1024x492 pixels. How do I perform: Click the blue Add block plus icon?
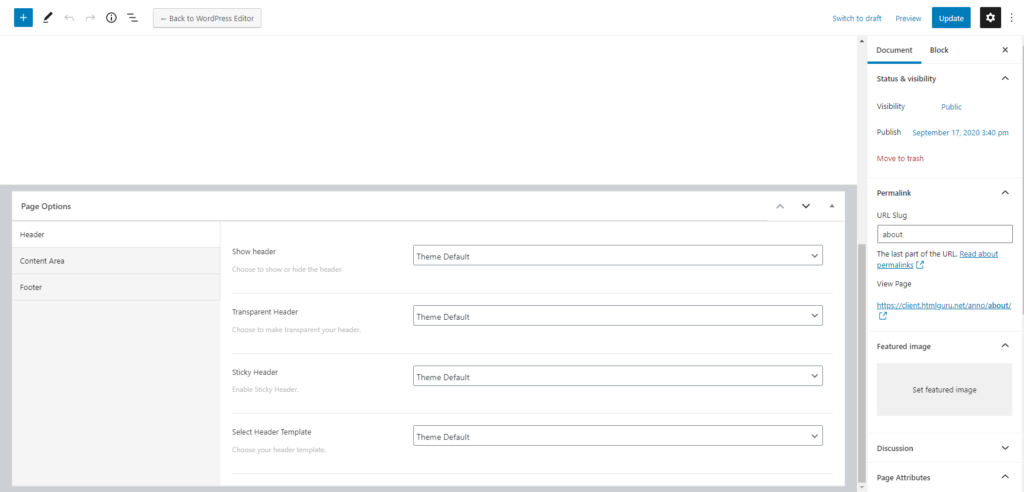[x=24, y=18]
